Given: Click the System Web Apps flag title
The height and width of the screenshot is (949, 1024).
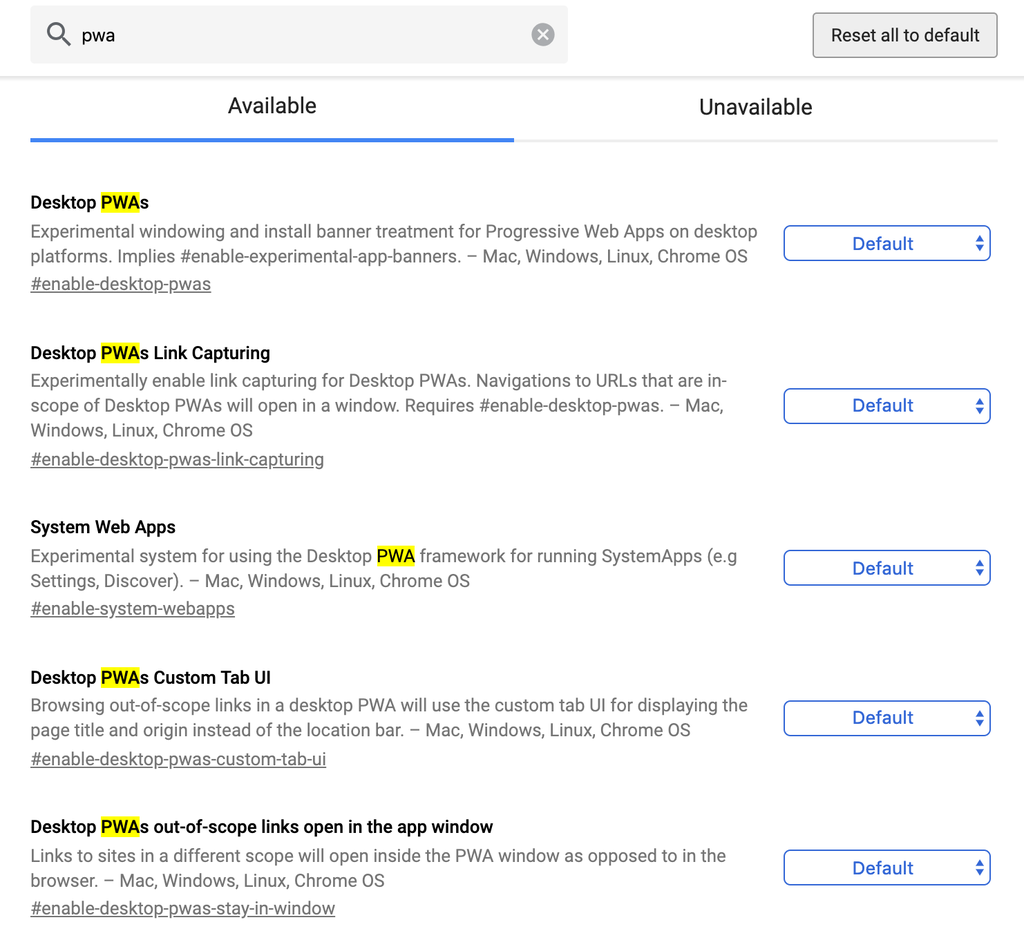Looking at the screenshot, I should 103,527.
